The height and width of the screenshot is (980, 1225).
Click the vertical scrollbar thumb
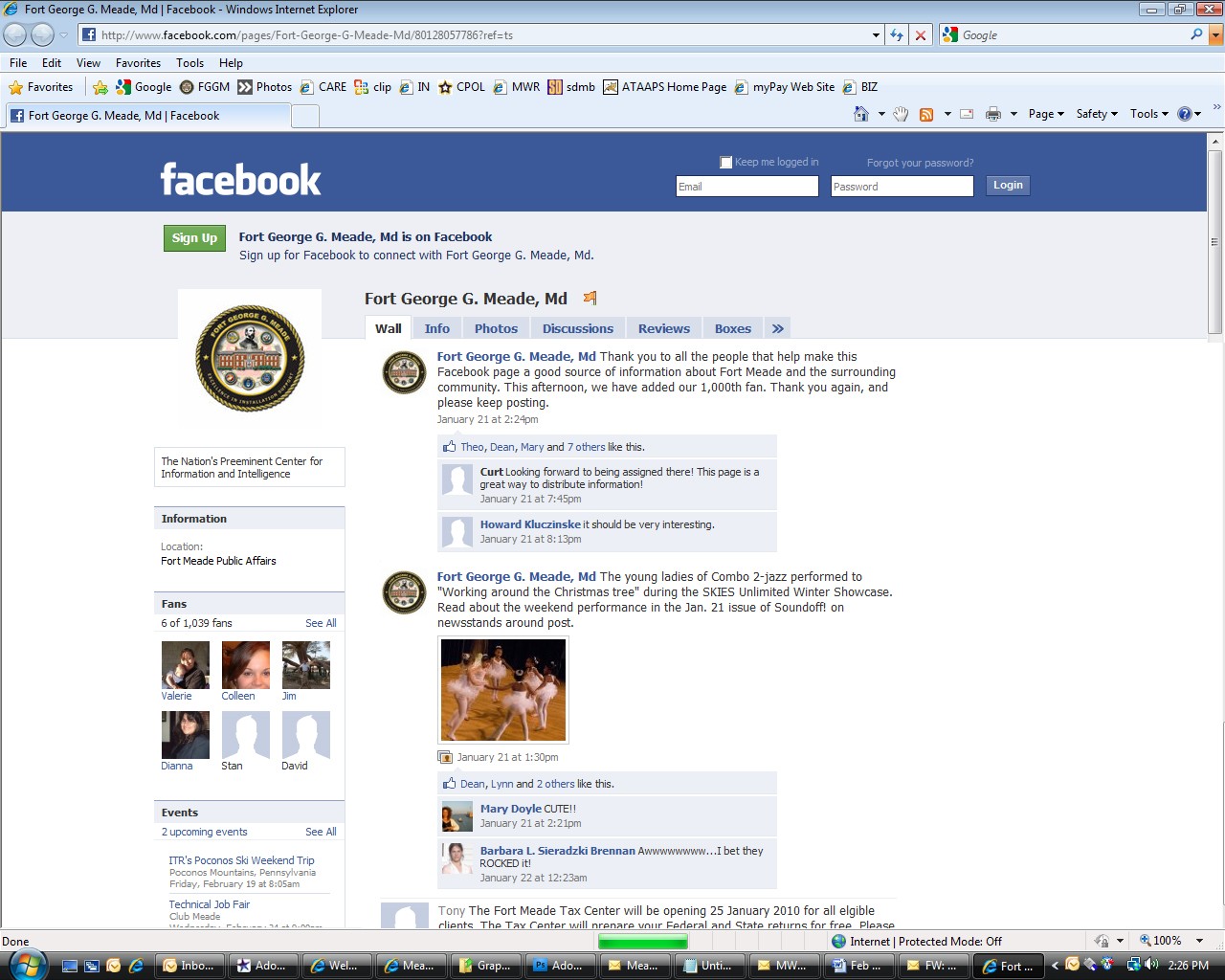pos(1214,242)
